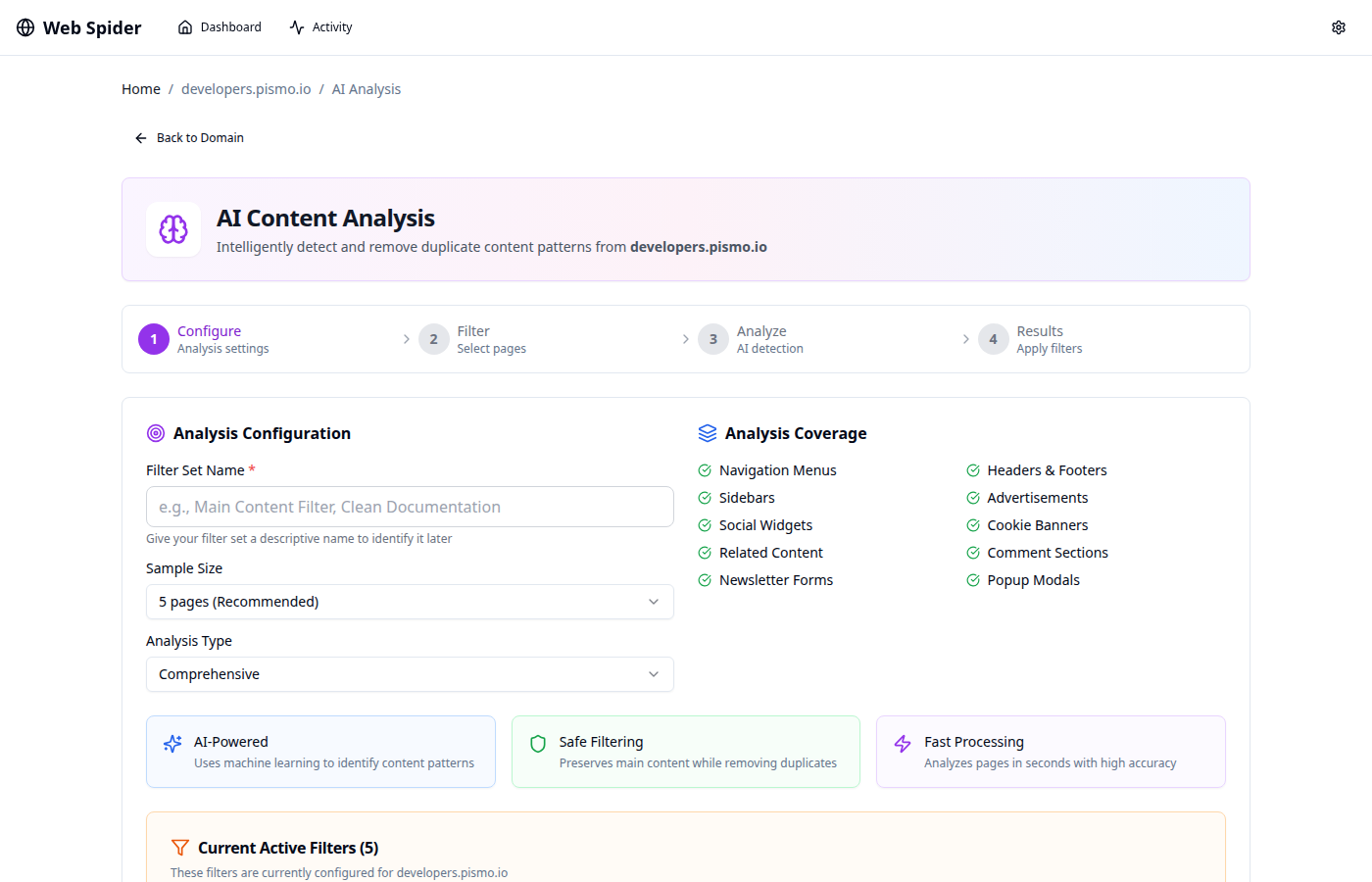
Task: Open developers.pismo.io breadcrumb link
Action: coord(246,89)
